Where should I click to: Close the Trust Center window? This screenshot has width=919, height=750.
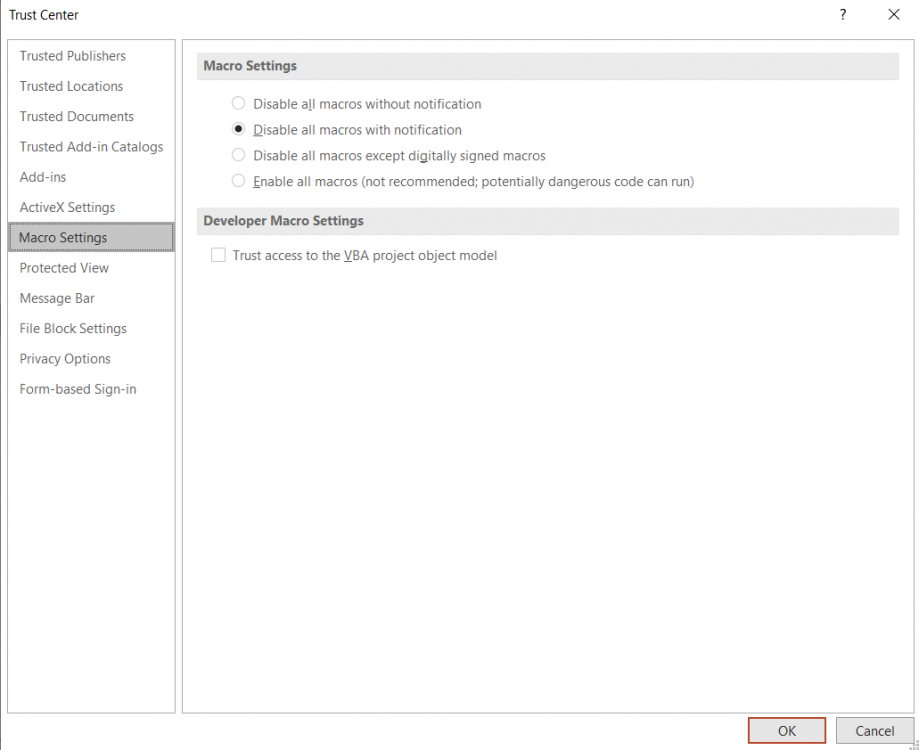894,15
